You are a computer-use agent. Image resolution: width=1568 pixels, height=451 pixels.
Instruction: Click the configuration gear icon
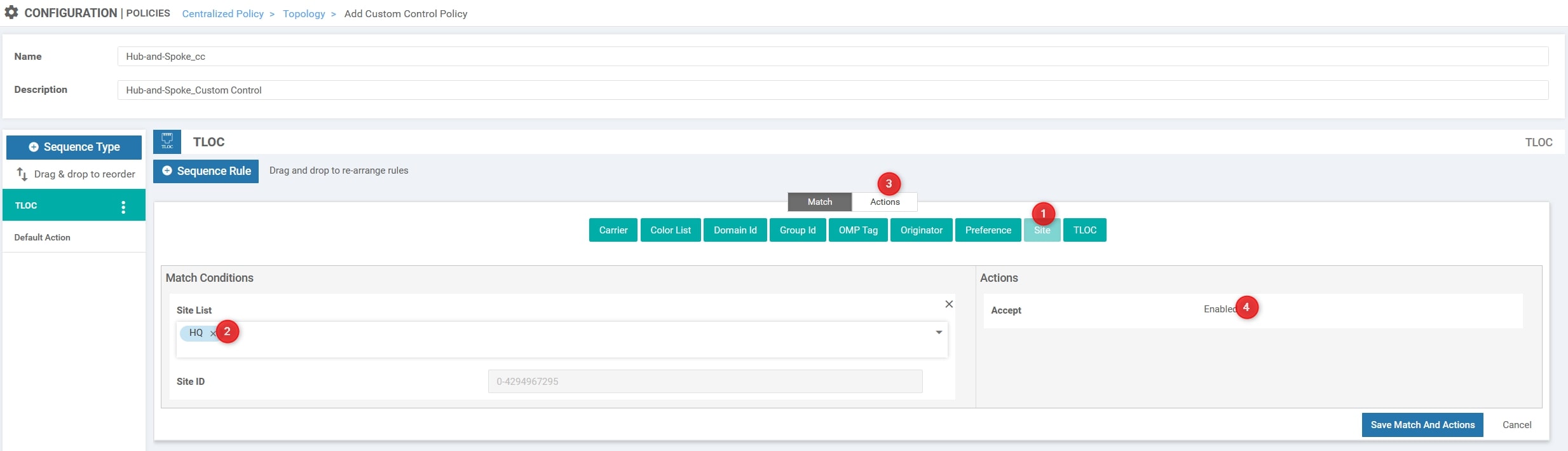pos(11,12)
